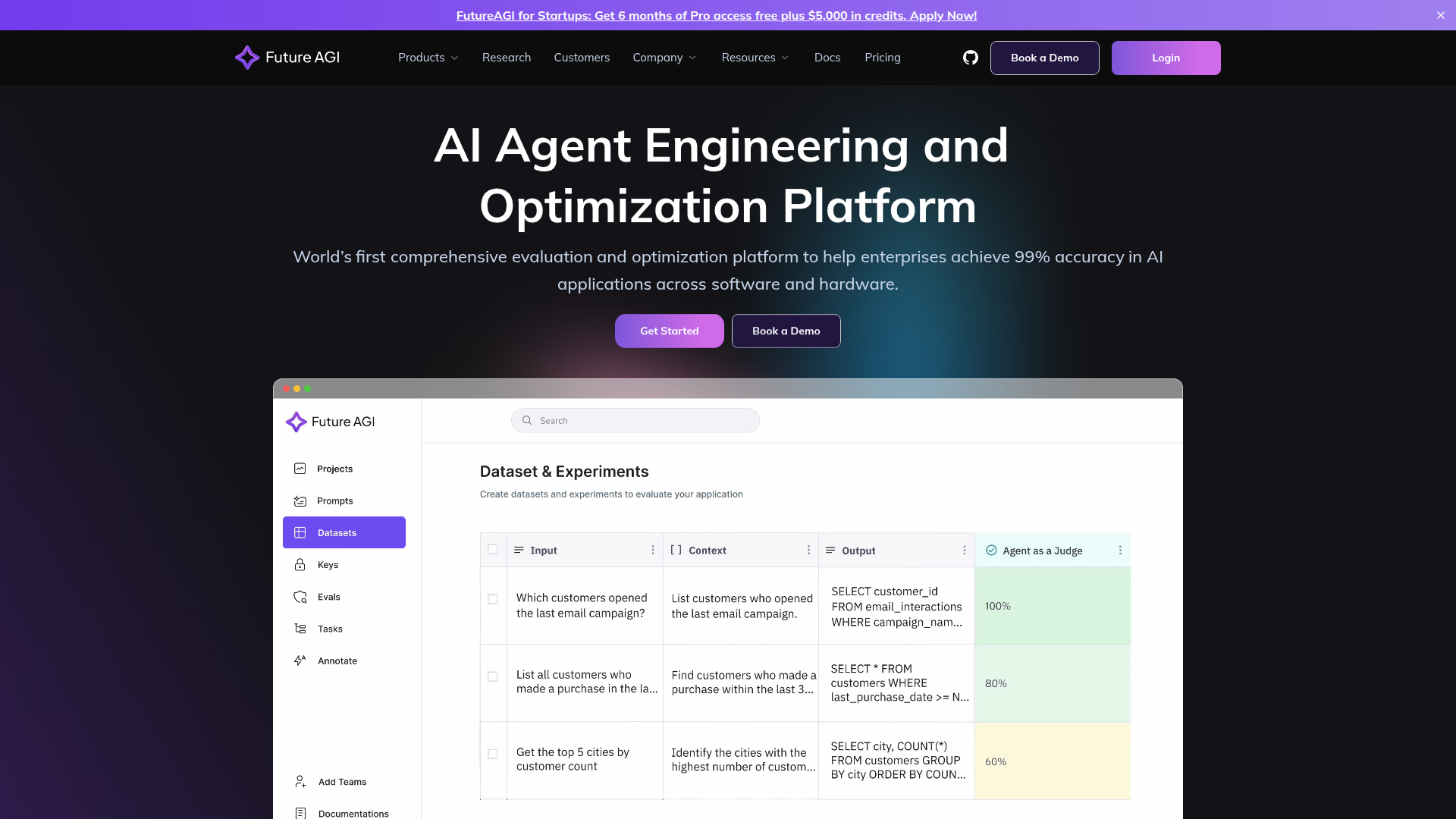
Task: Open the Input column options menu
Action: pyautogui.click(x=653, y=551)
